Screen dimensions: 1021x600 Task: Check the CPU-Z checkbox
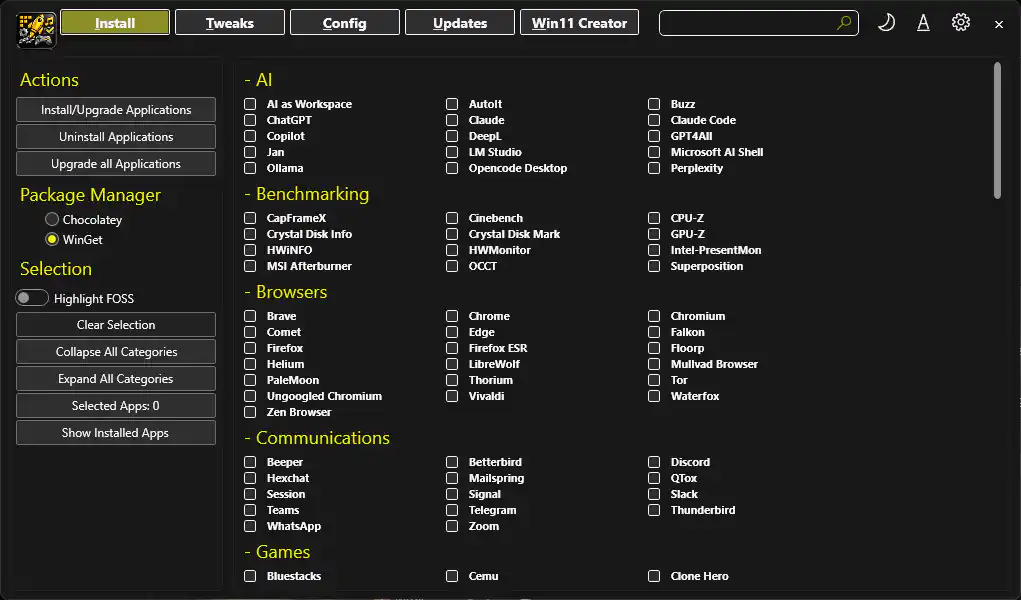point(654,218)
